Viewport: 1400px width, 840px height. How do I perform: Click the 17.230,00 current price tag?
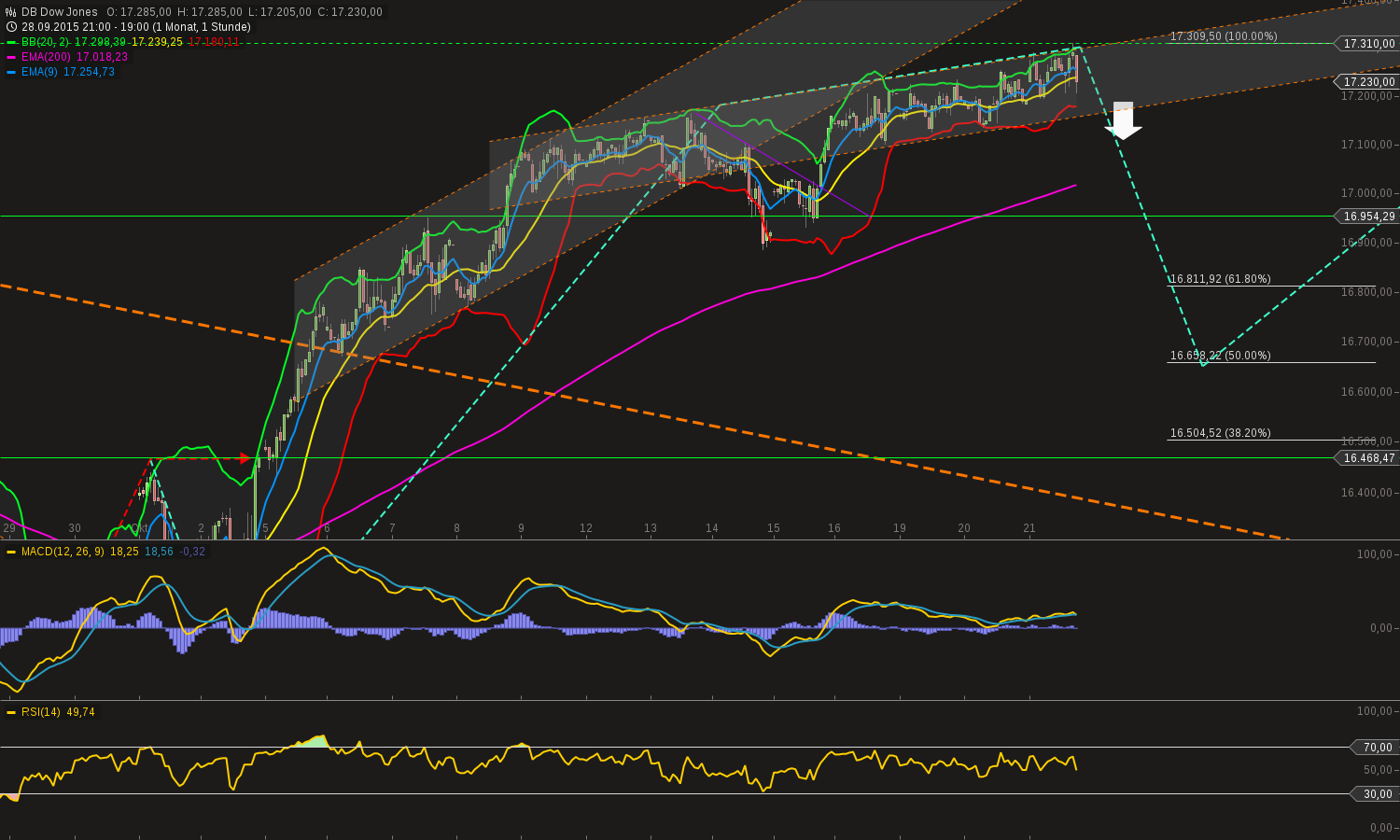coord(1366,82)
